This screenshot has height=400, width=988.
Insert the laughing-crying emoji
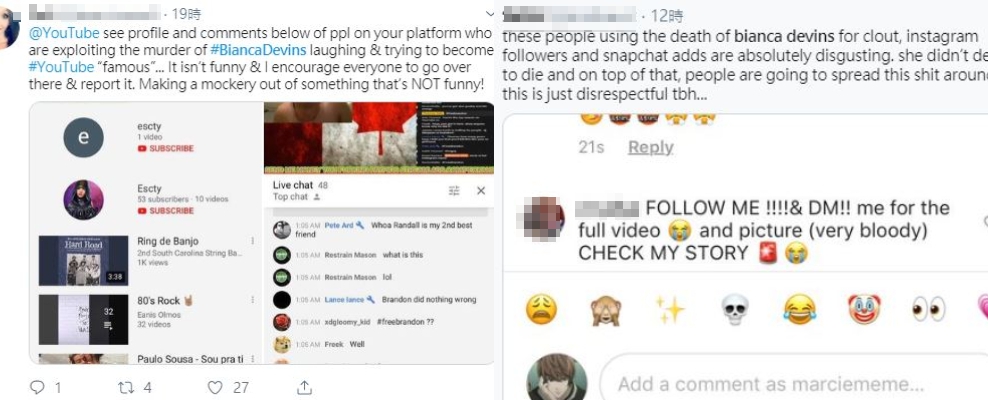[800, 309]
